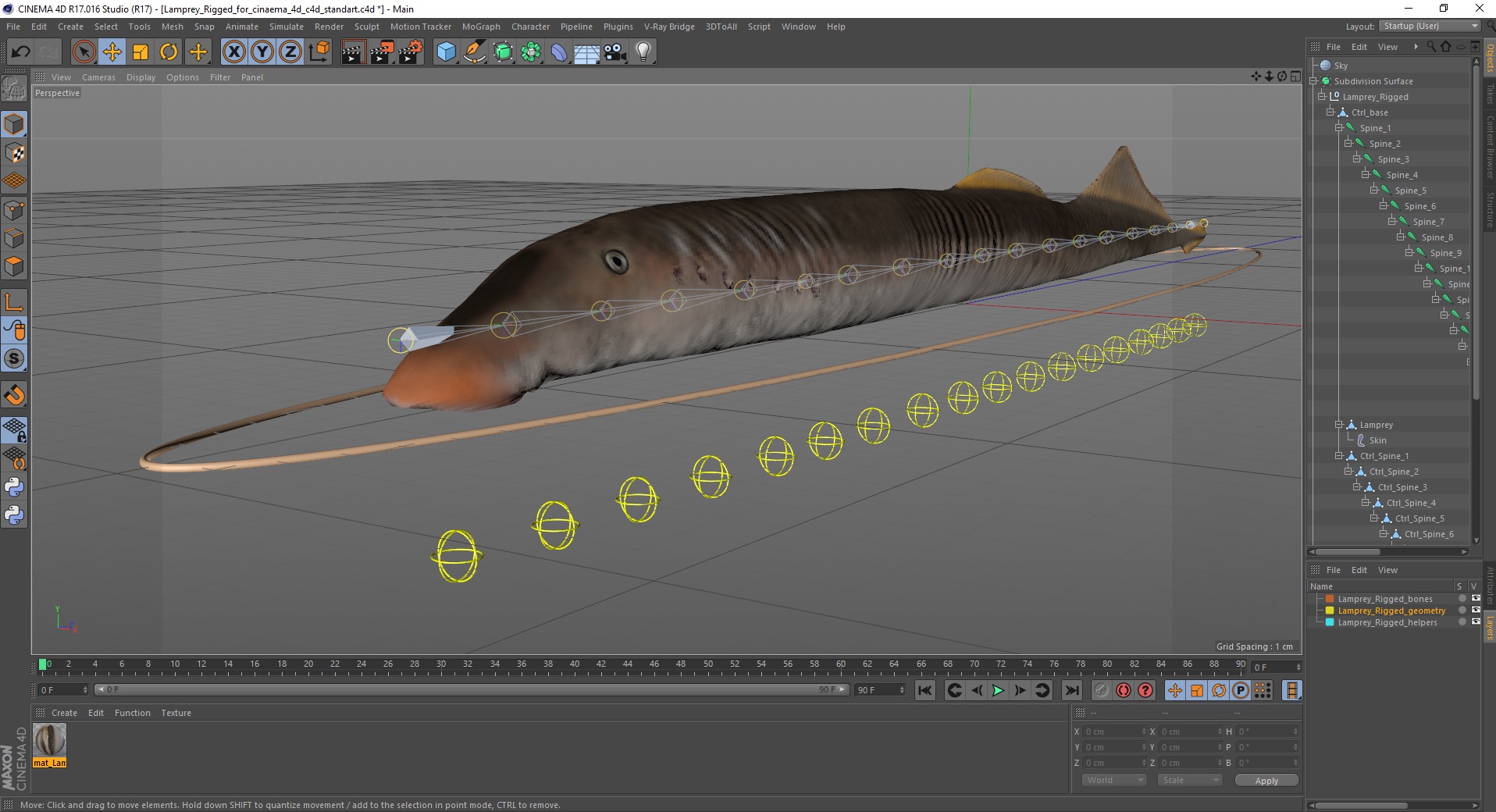Toggle X axis lock
1496x812 pixels.
(233, 52)
